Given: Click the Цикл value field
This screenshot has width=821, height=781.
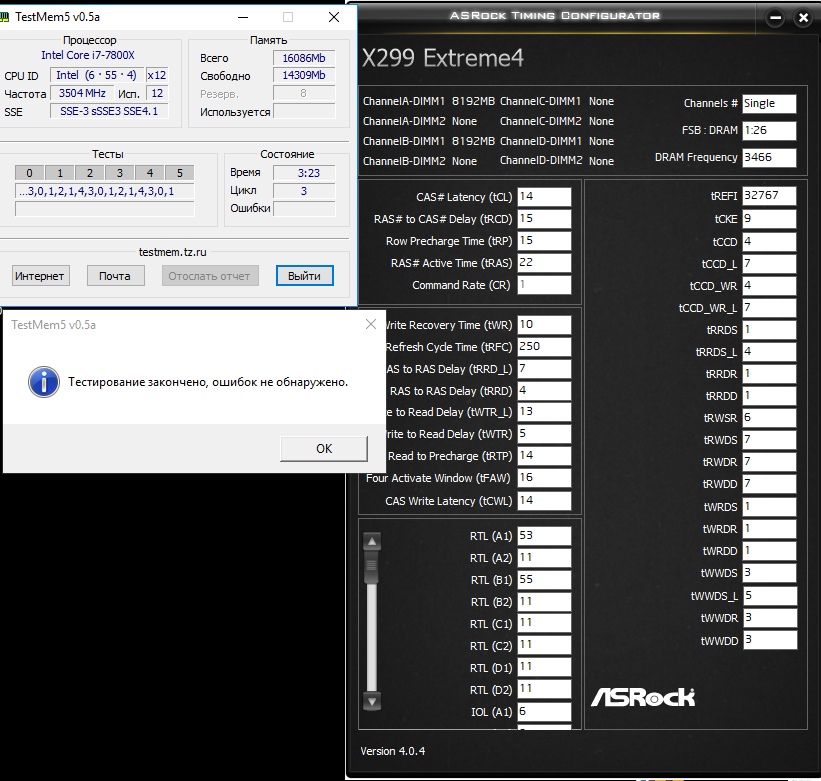Looking at the screenshot, I should point(304,191).
